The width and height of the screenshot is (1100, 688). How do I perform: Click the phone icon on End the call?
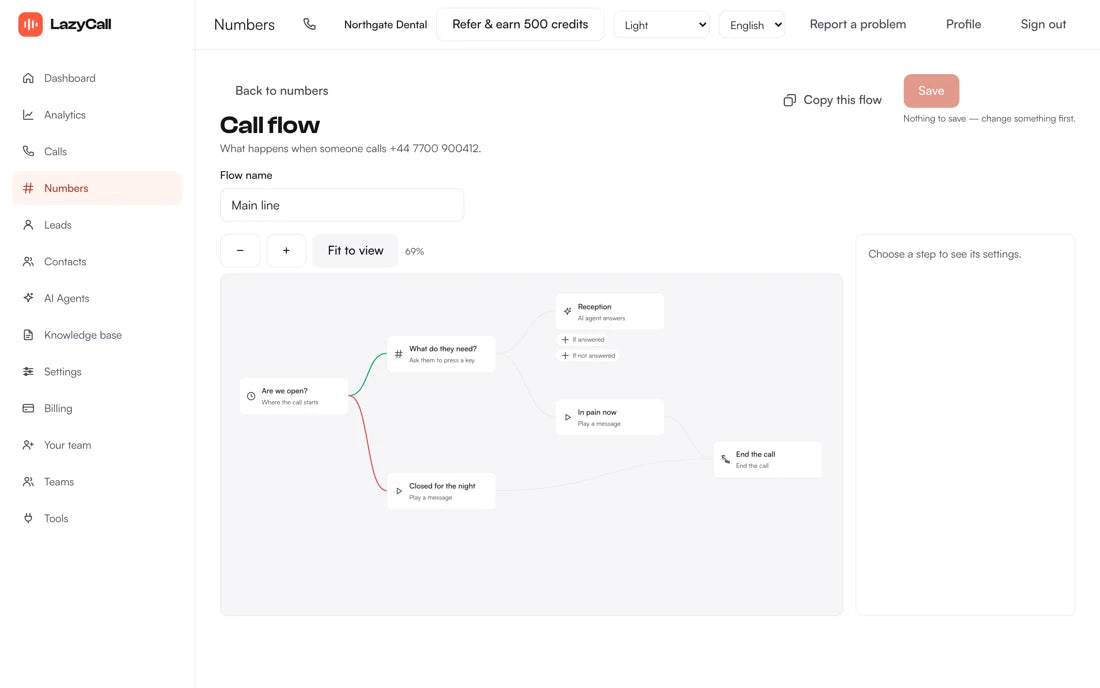click(x=725, y=459)
